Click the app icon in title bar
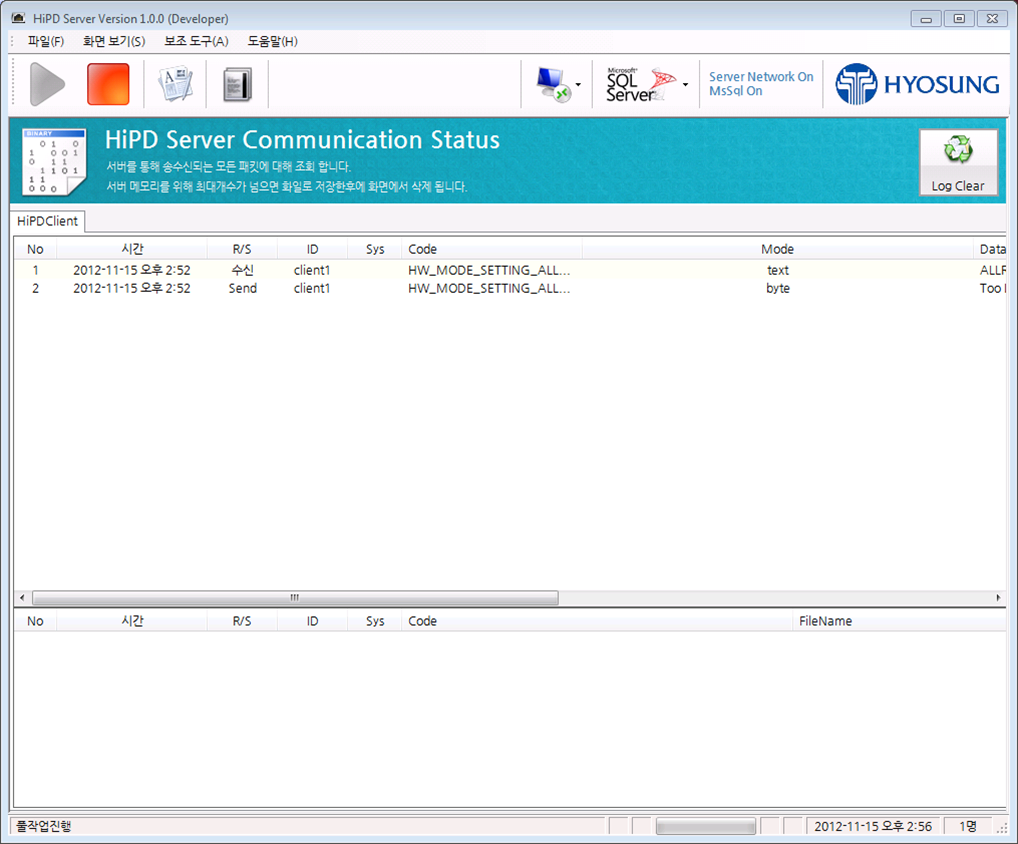Screen dimensions: 1018x844 pos(18,18)
